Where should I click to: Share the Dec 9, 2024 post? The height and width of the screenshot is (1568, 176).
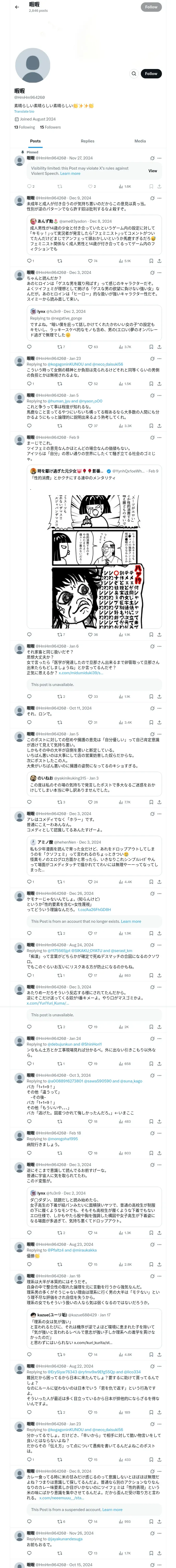pyautogui.click(x=159, y=261)
